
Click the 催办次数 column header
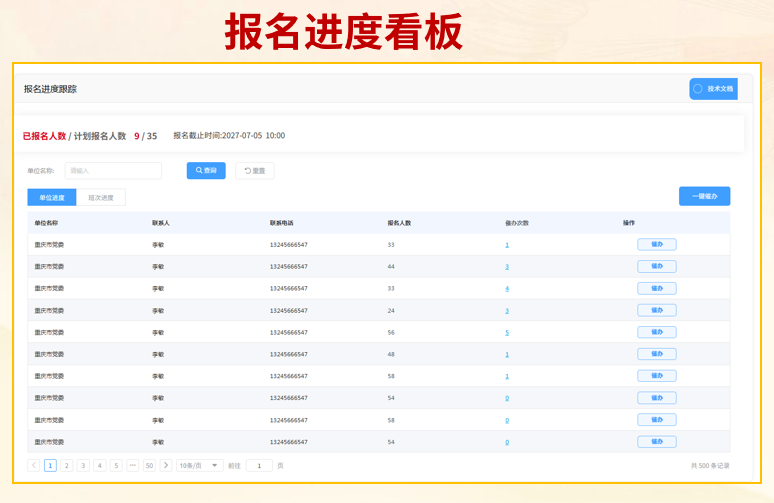pos(517,223)
